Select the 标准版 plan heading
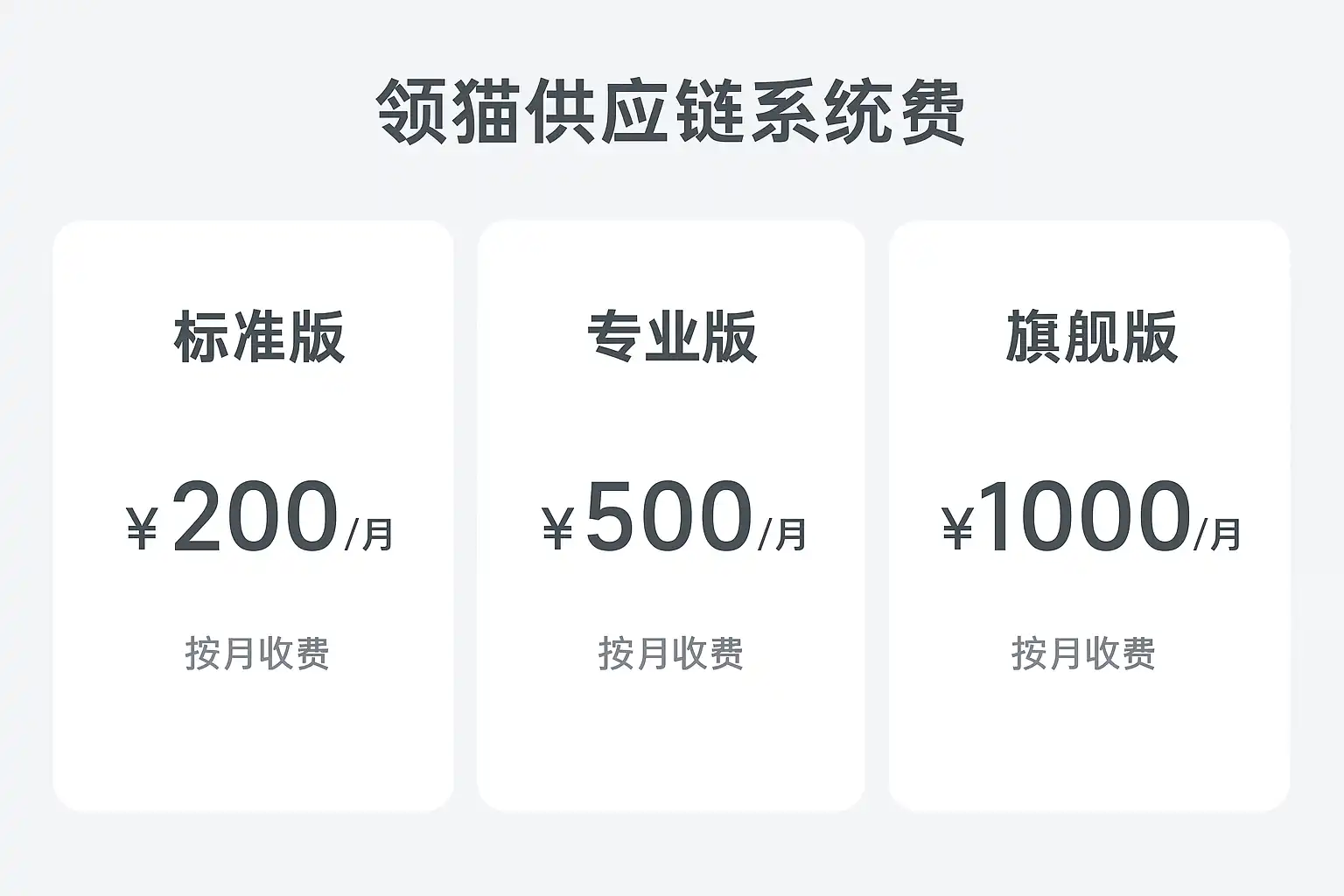This screenshot has width=1344, height=896. click(x=259, y=337)
